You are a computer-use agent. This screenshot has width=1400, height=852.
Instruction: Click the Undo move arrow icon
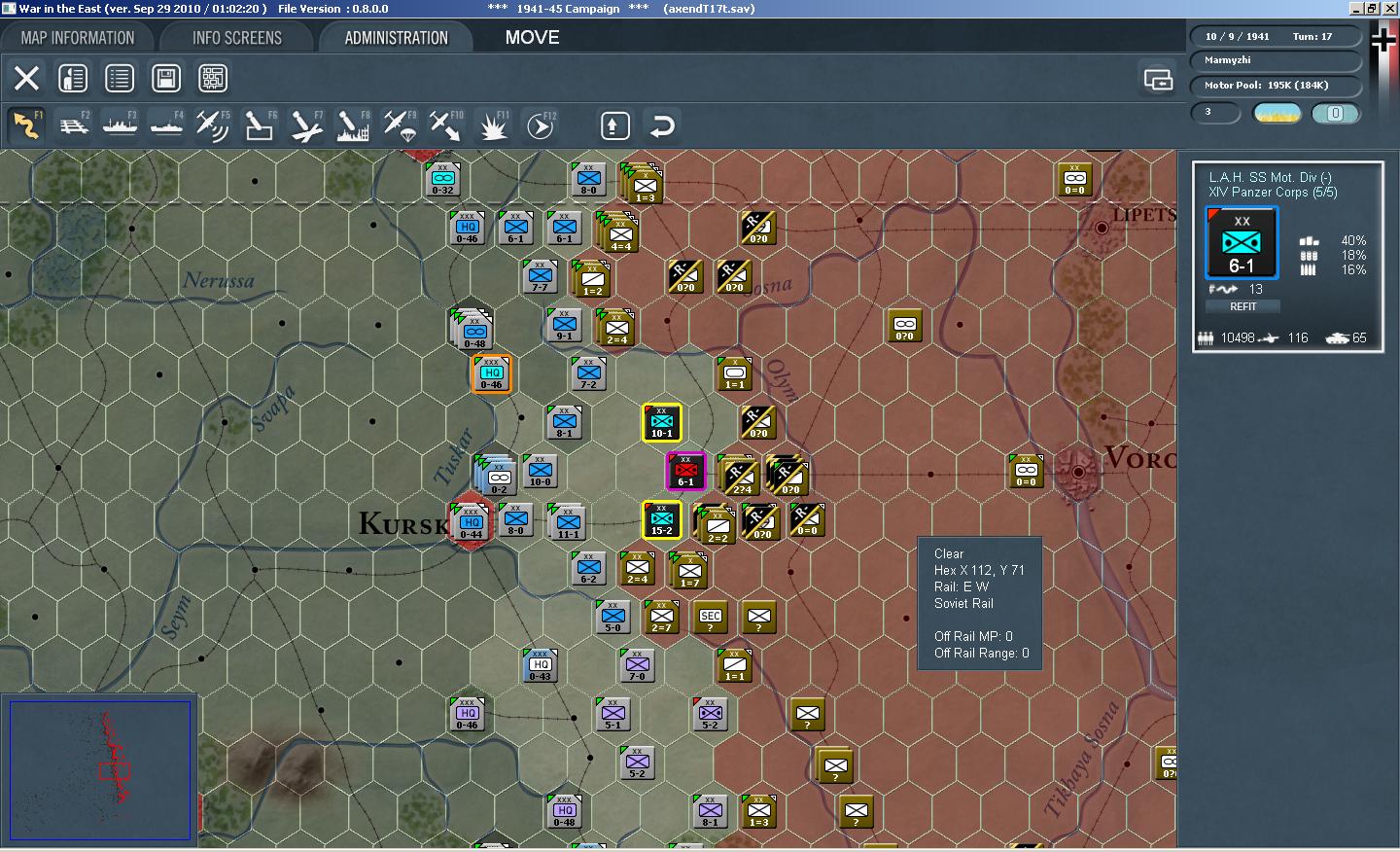pyautogui.click(x=662, y=125)
